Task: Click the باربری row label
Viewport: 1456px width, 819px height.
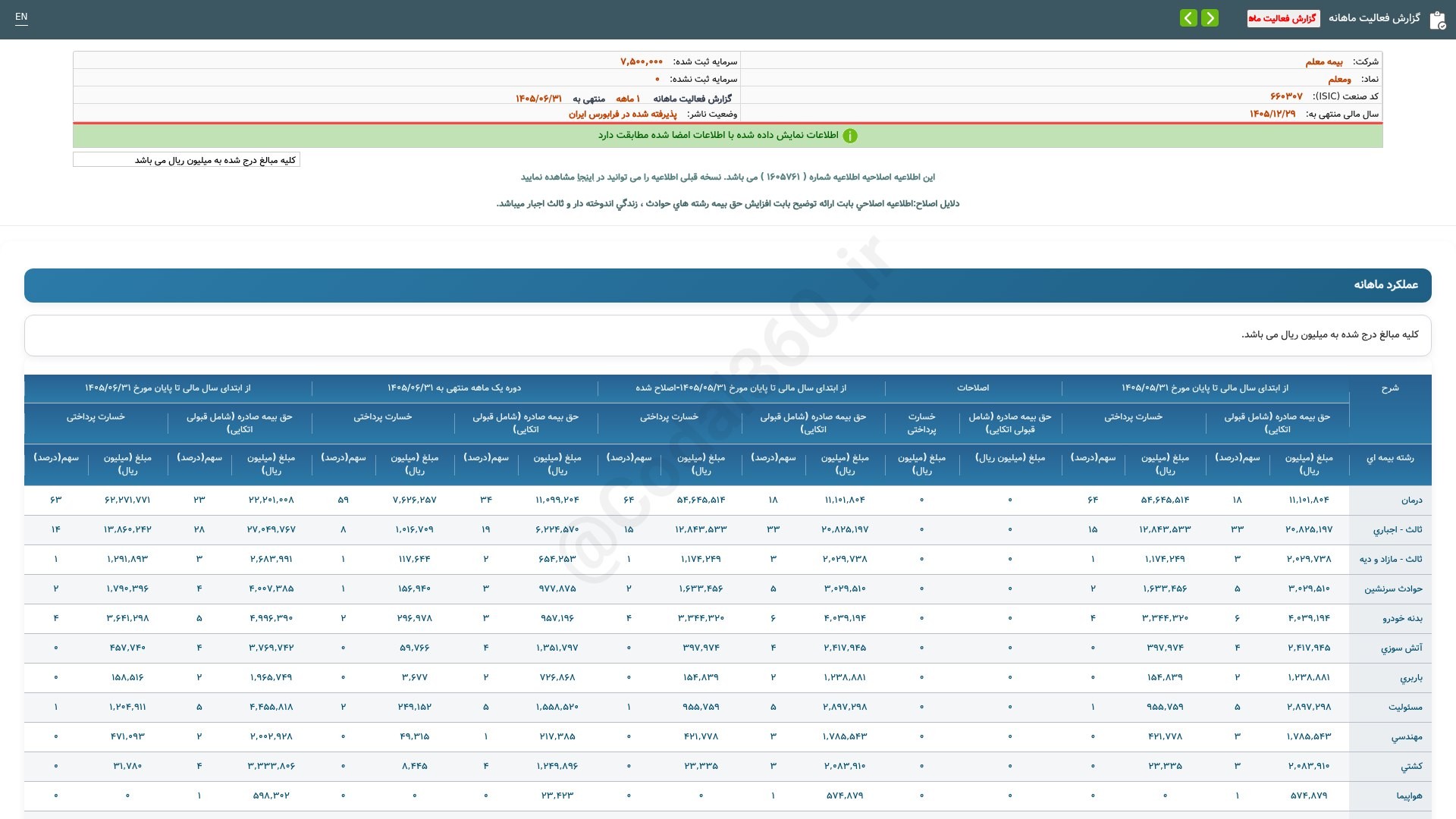Action: tap(1411, 678)
